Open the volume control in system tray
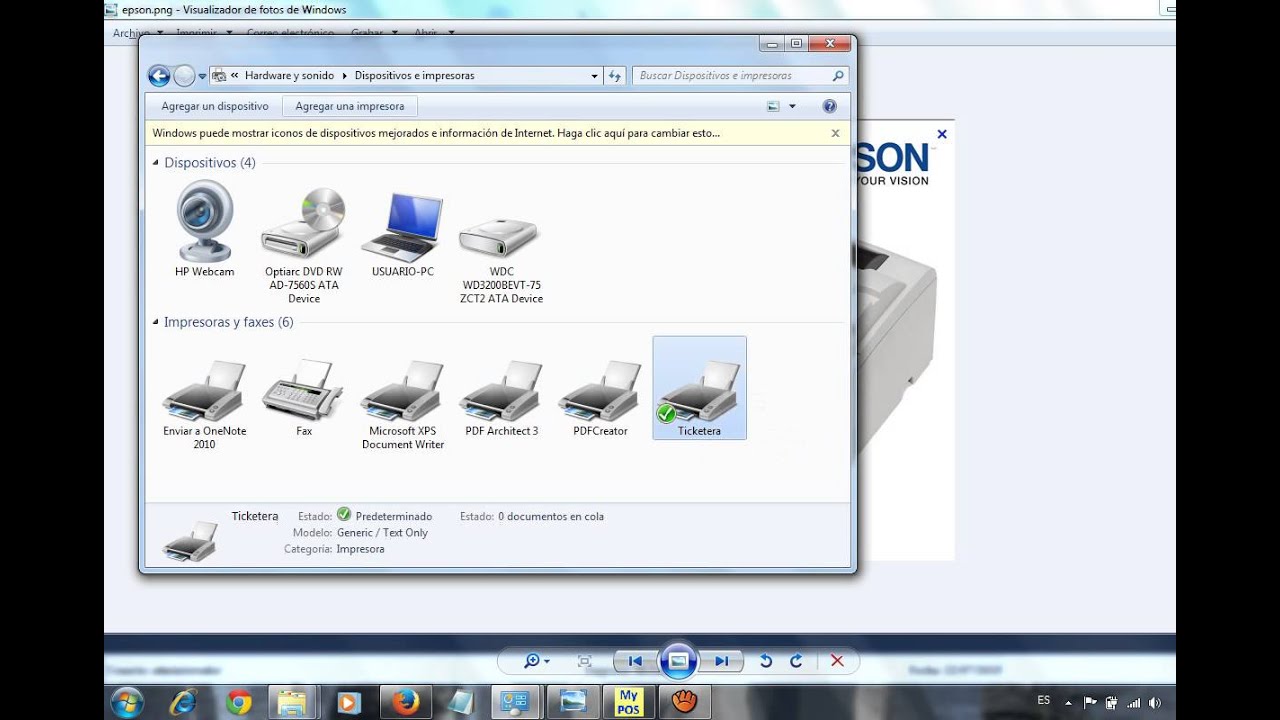This screenshot has height=720, width=1280. [x=1155, y=702]
